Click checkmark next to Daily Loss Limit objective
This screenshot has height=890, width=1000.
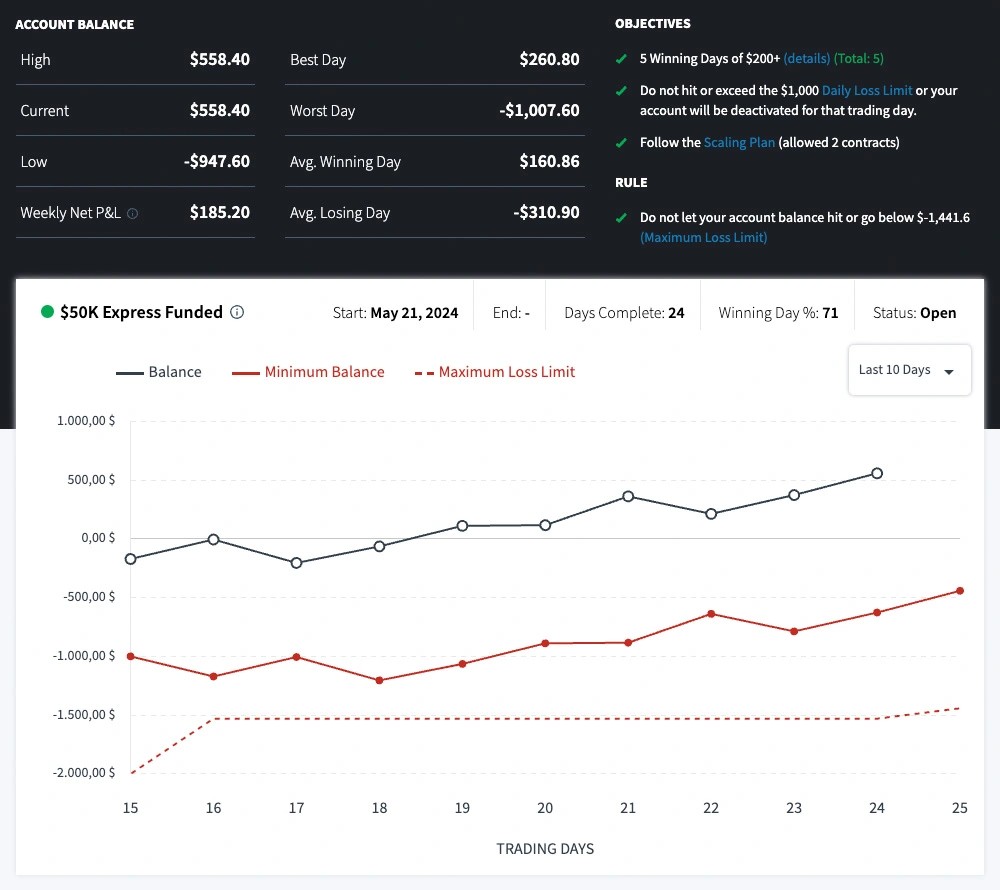(622, 91)
